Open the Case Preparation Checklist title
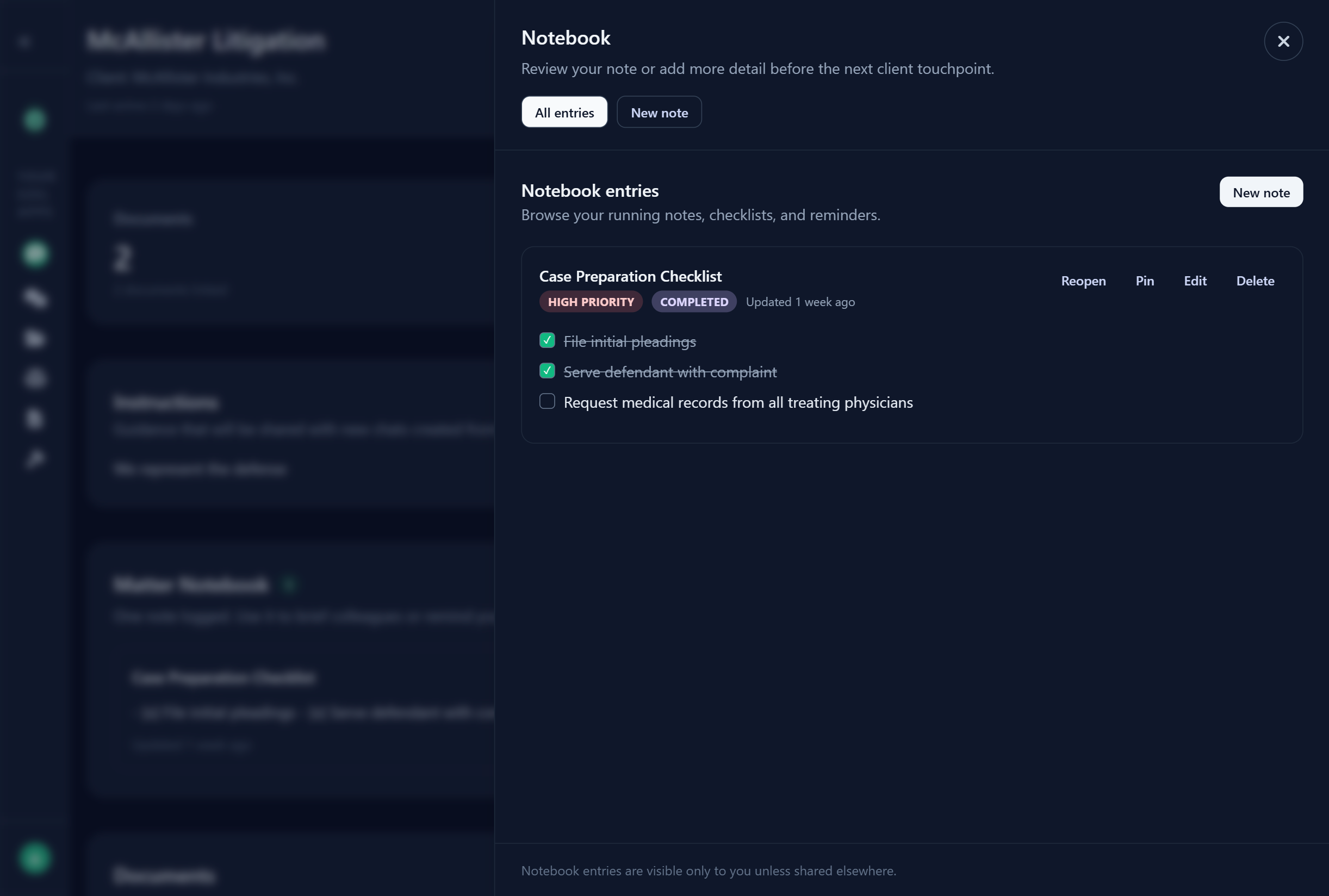 (x=630, y=277)
